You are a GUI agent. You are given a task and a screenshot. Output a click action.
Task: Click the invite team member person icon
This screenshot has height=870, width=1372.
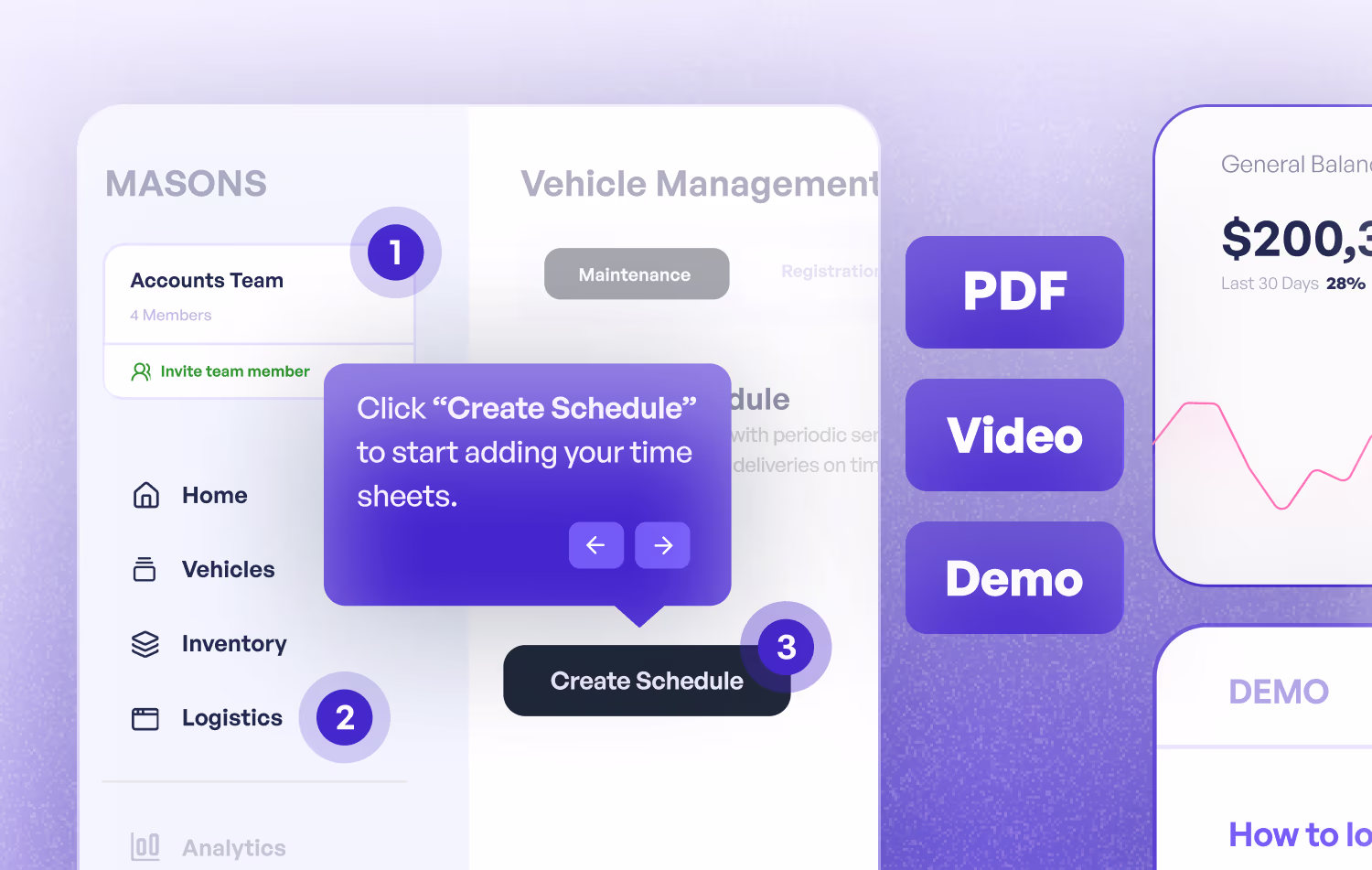click(140, 371)
